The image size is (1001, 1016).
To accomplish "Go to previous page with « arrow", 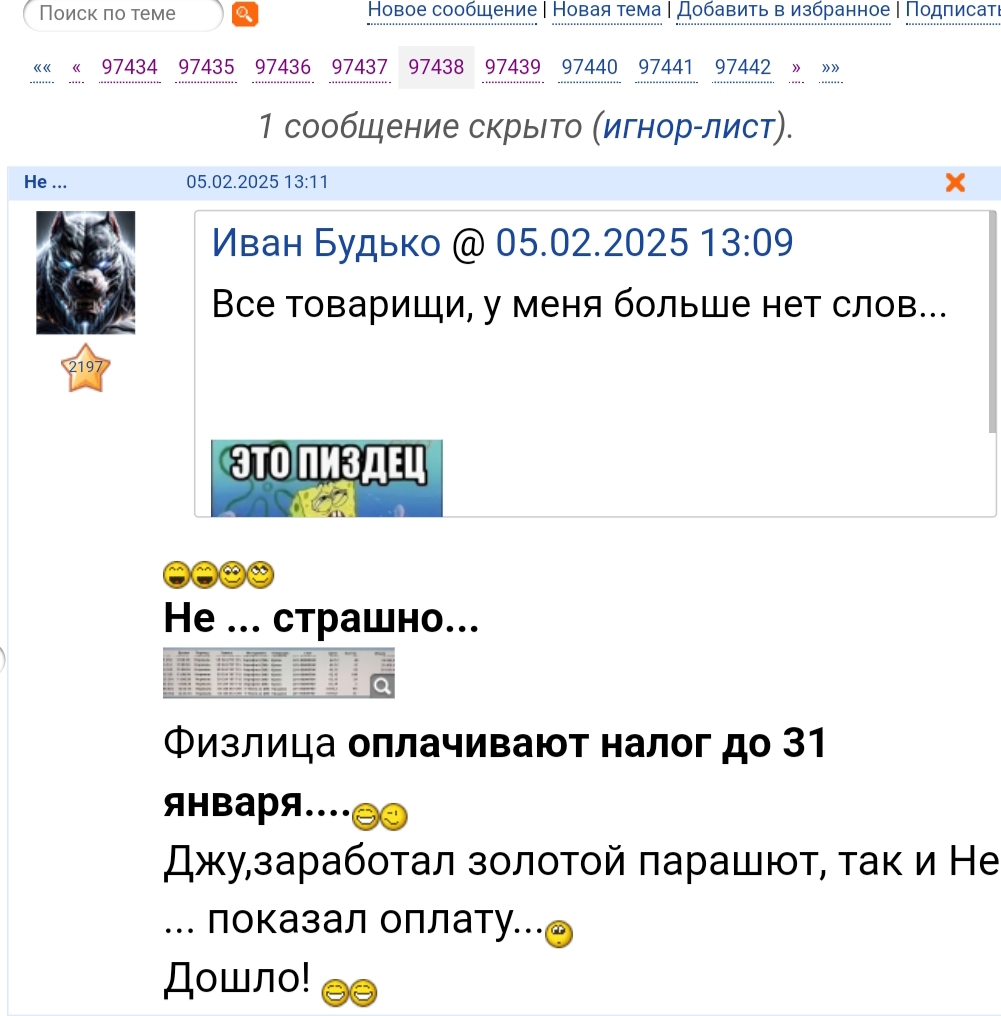I will point(76,68).
